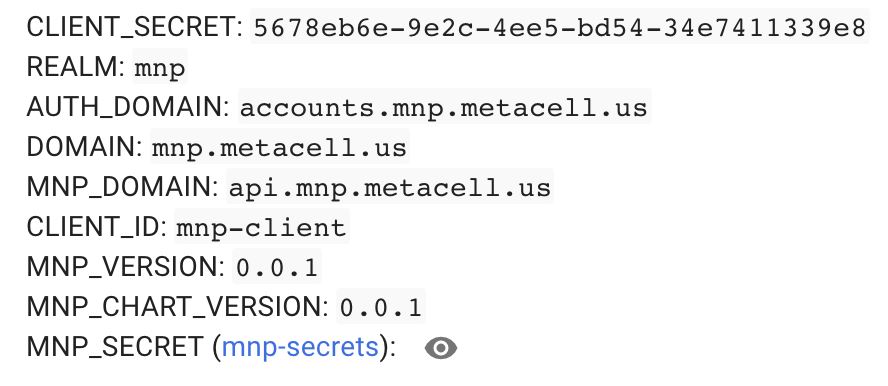The height and width of the screenshot is (386, 888).
Task: Click the MNP_CHART_VERSION label text
Action: [178, 306]
